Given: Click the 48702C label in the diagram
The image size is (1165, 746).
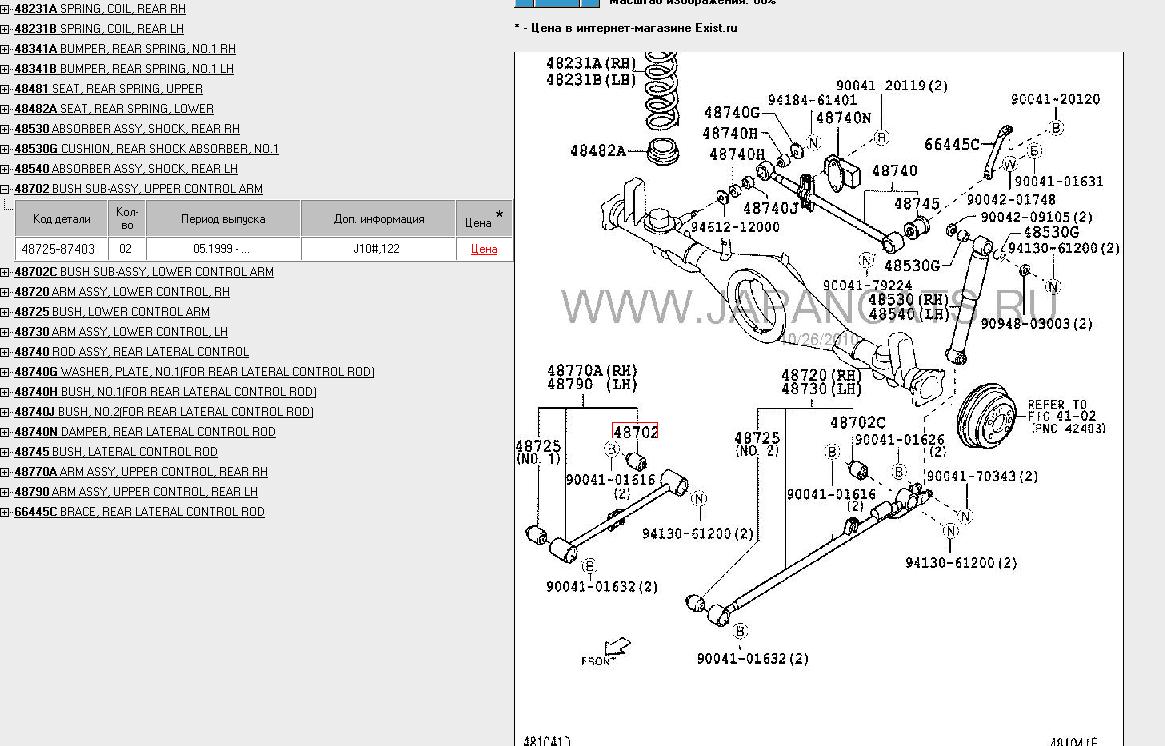Looking at the screenshot, I should 858,423.
